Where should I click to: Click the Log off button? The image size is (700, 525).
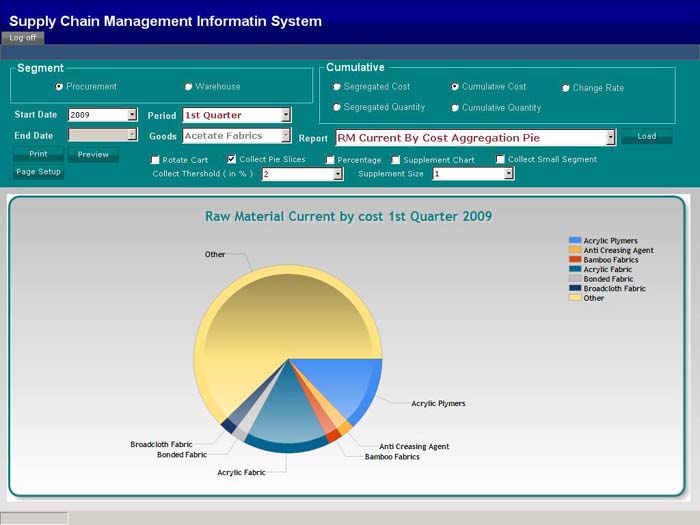click(23, 38)
